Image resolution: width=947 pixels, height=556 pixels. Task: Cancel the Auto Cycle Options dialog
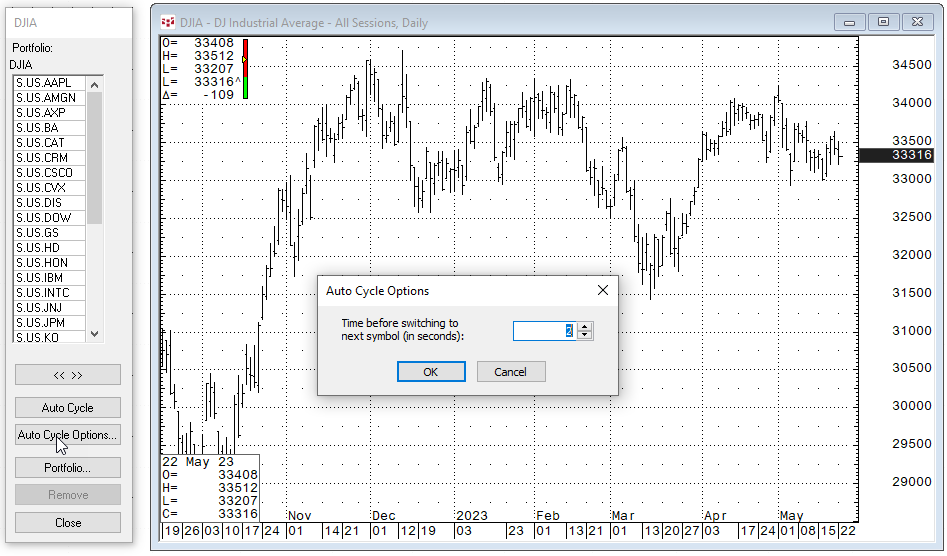coord(510,372)
